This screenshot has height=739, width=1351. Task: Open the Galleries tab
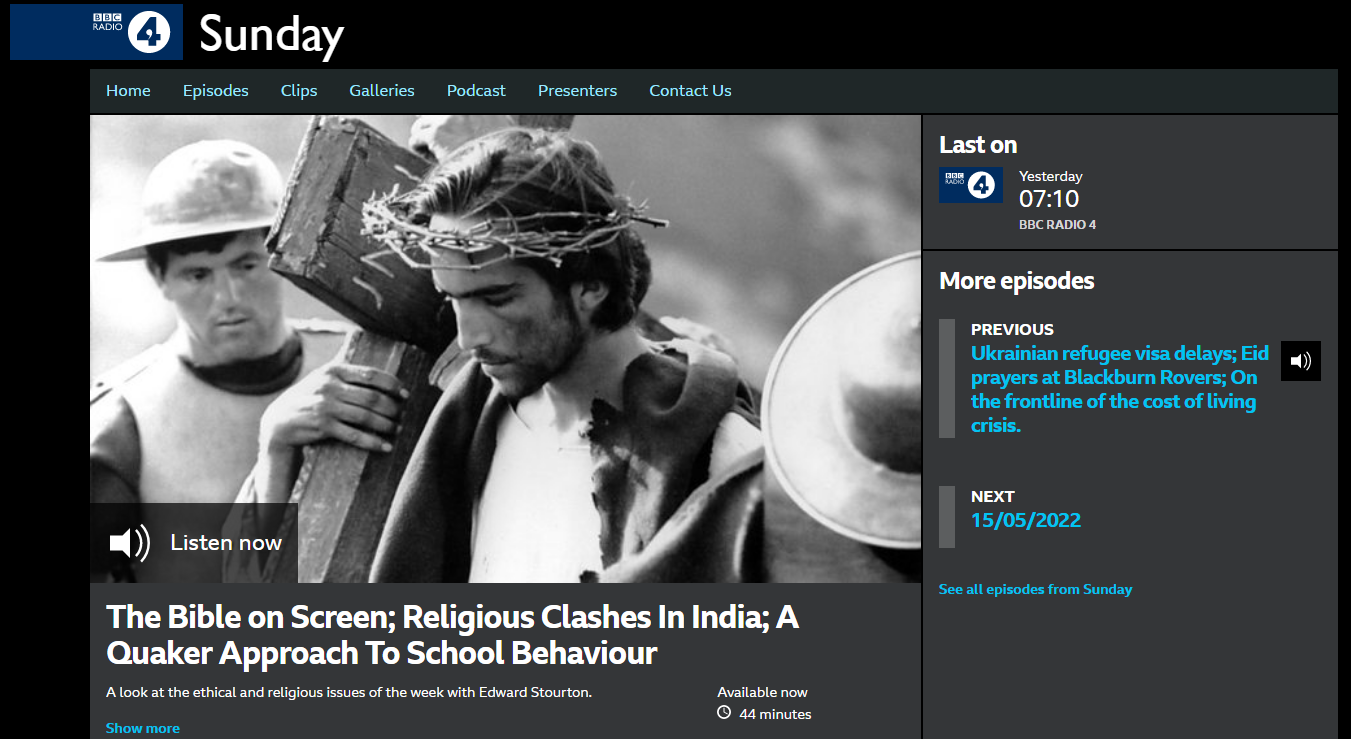(x=382, y=91)
